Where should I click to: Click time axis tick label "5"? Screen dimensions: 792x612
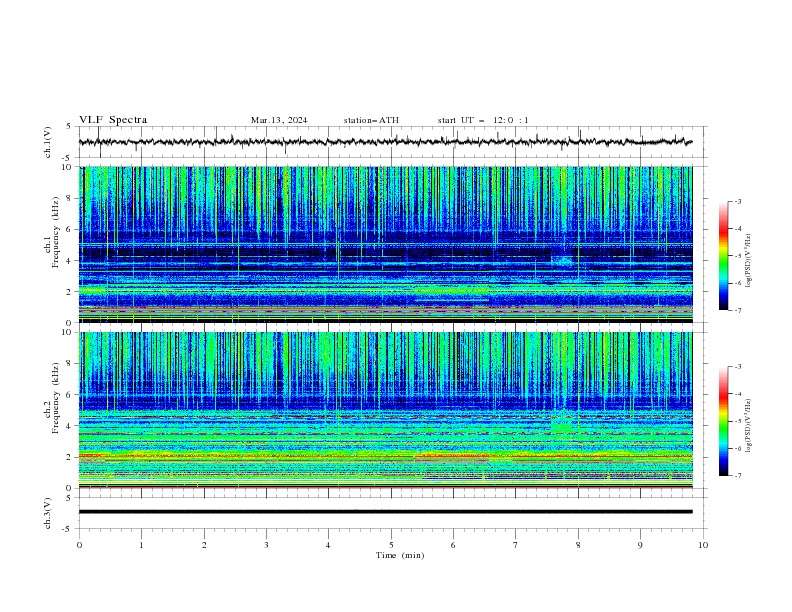[391, 545]
